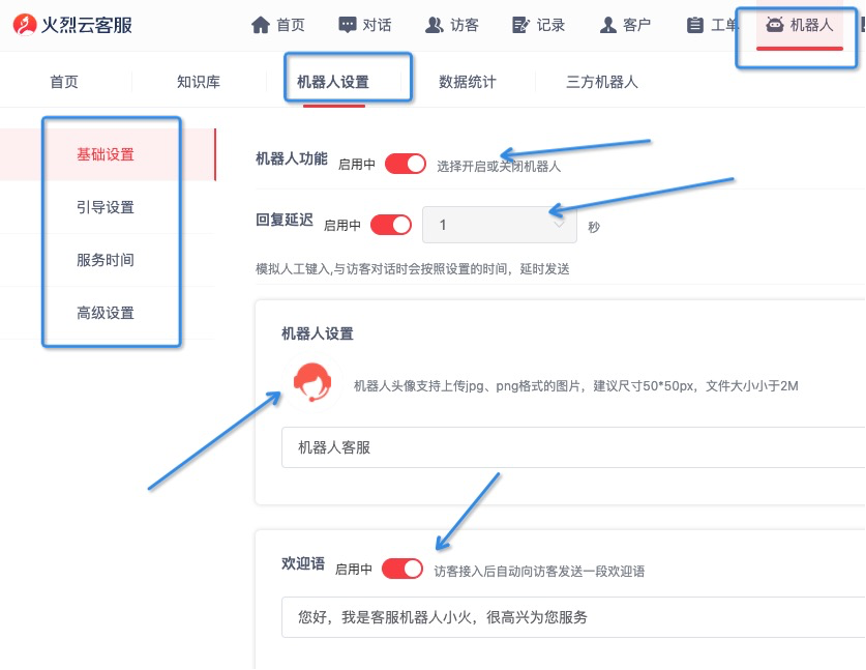The width and height of the screenshot is (866, 670).
Task: Switch to the sub-navigation 首页 tab
Action: (x=64, y=82)
